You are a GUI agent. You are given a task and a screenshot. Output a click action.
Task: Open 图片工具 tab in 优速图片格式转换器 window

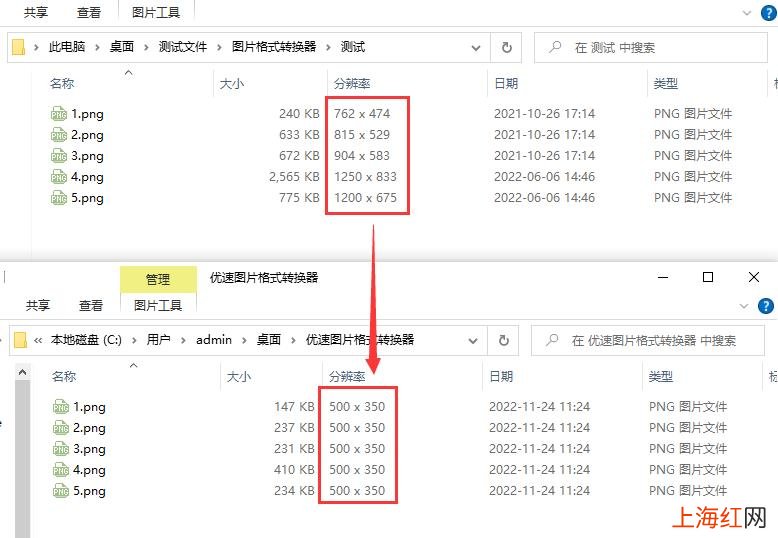(x=158, y=305)
